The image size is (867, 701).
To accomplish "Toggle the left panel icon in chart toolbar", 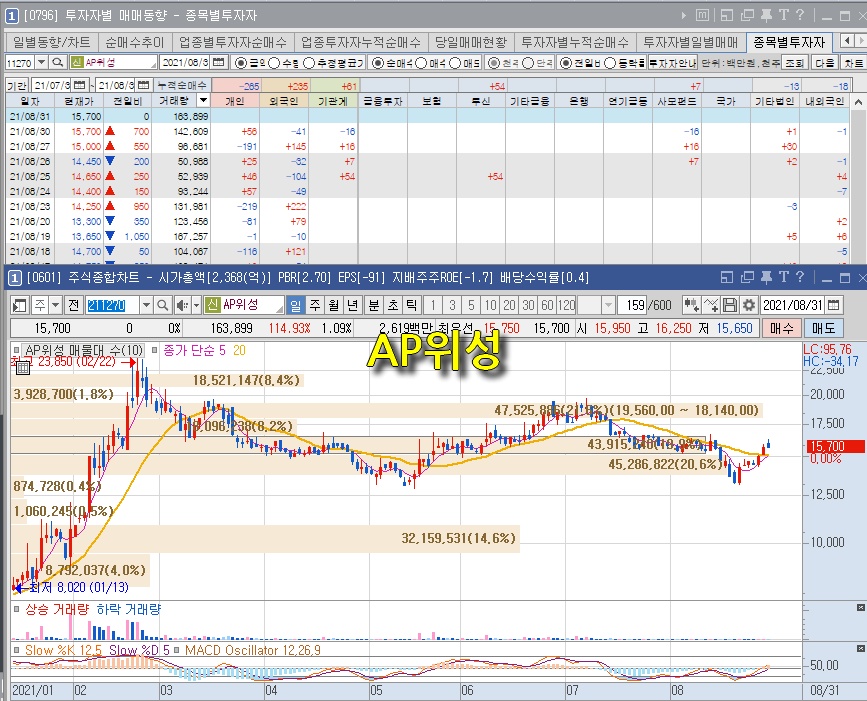I will (20, 305).
